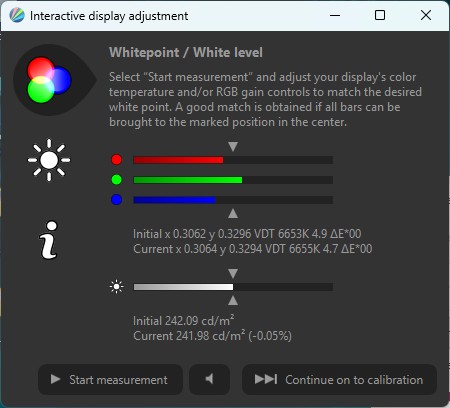This screenshot has width=450, height=408.
Task: Click Continue on to calibration button
Action: pyautogui.click(x=339, y=379)
